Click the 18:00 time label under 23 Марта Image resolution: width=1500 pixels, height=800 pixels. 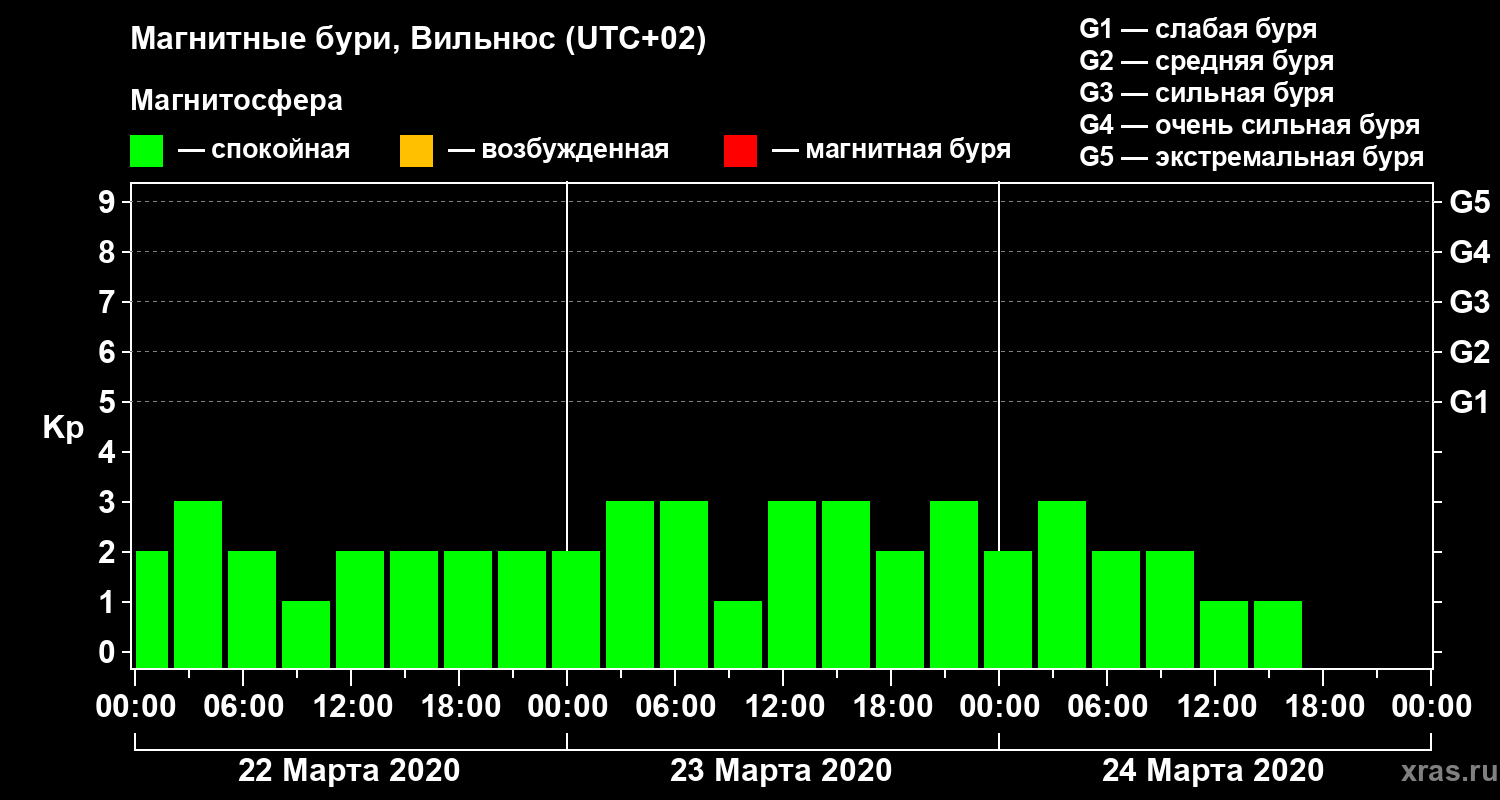(892, 707)
